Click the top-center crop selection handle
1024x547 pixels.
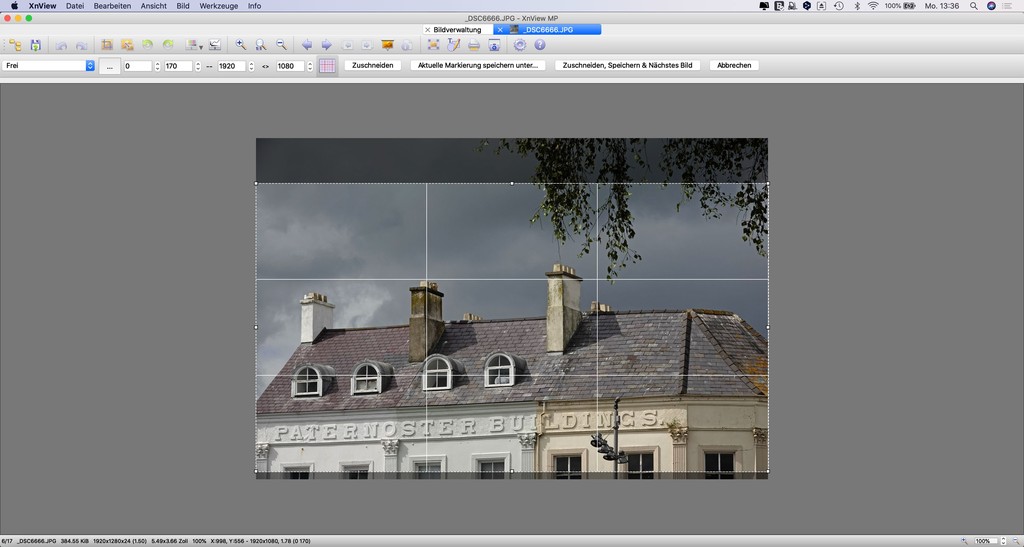512,183
